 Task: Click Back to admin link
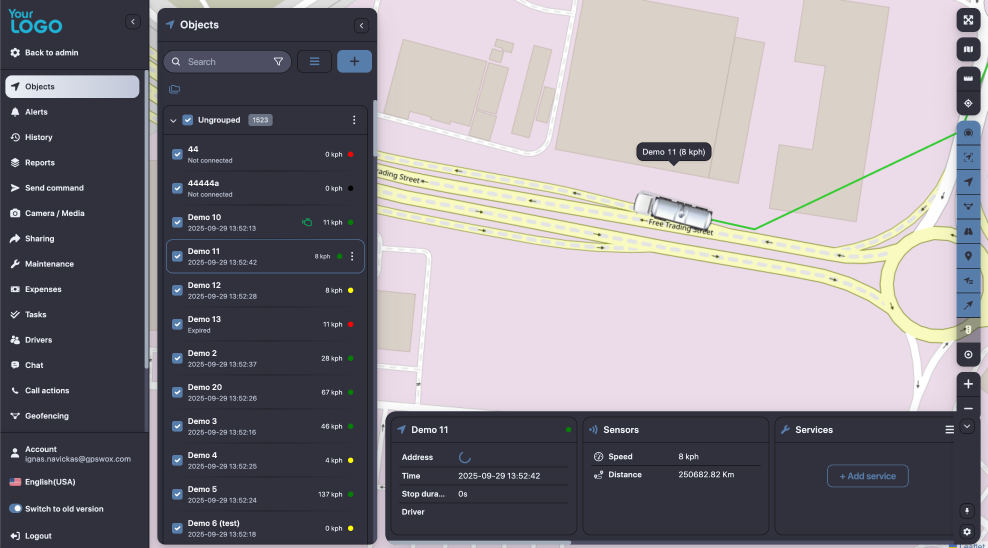tap(51, 53)
